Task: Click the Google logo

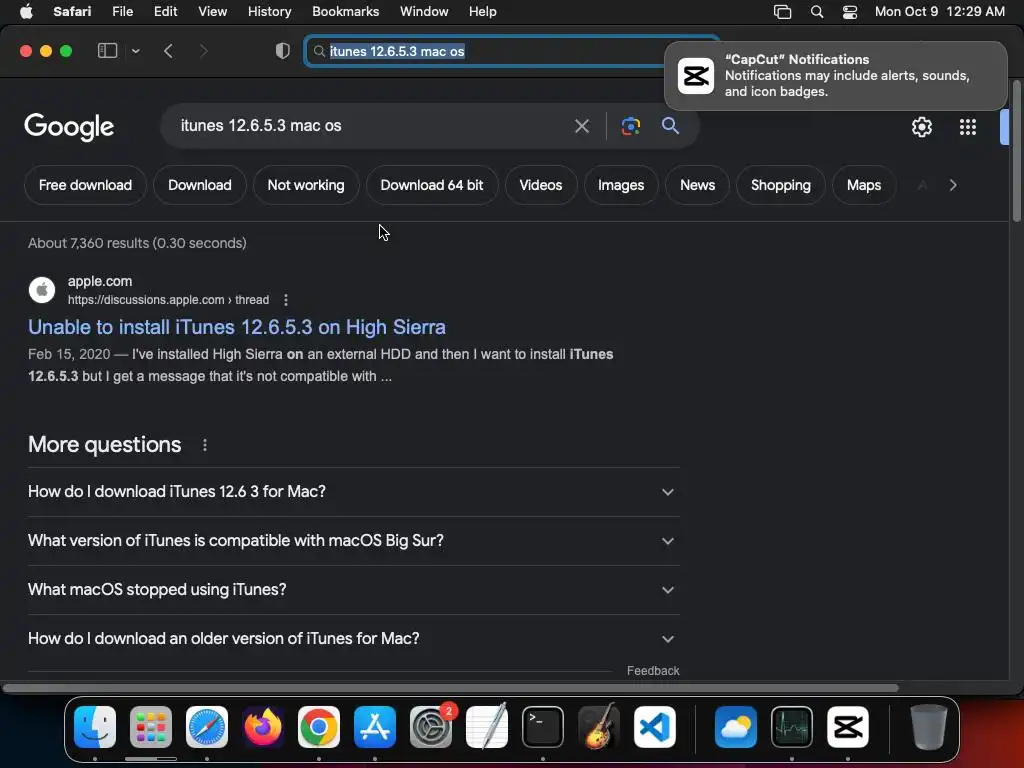Action: (x=69, y=127)
